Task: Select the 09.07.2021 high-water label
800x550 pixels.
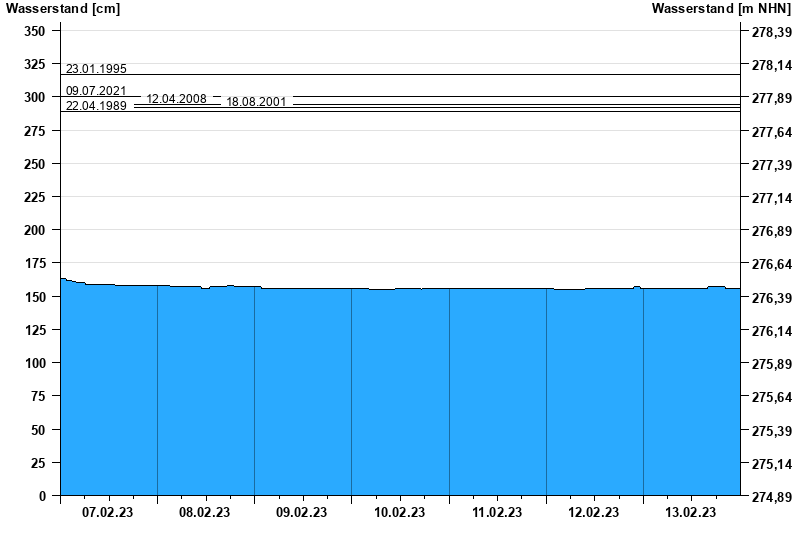Action: (96, 91)
